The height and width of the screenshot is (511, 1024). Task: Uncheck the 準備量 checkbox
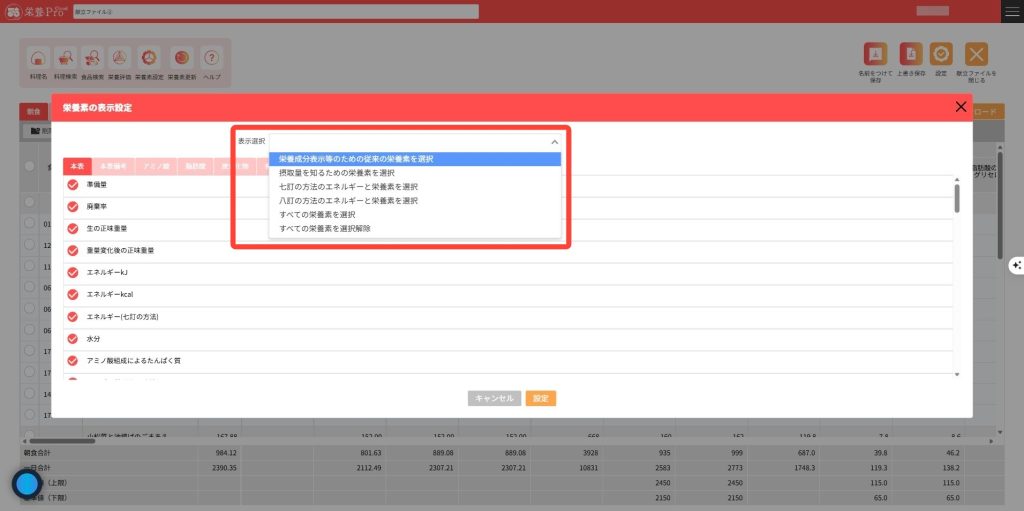click(72, 185)
